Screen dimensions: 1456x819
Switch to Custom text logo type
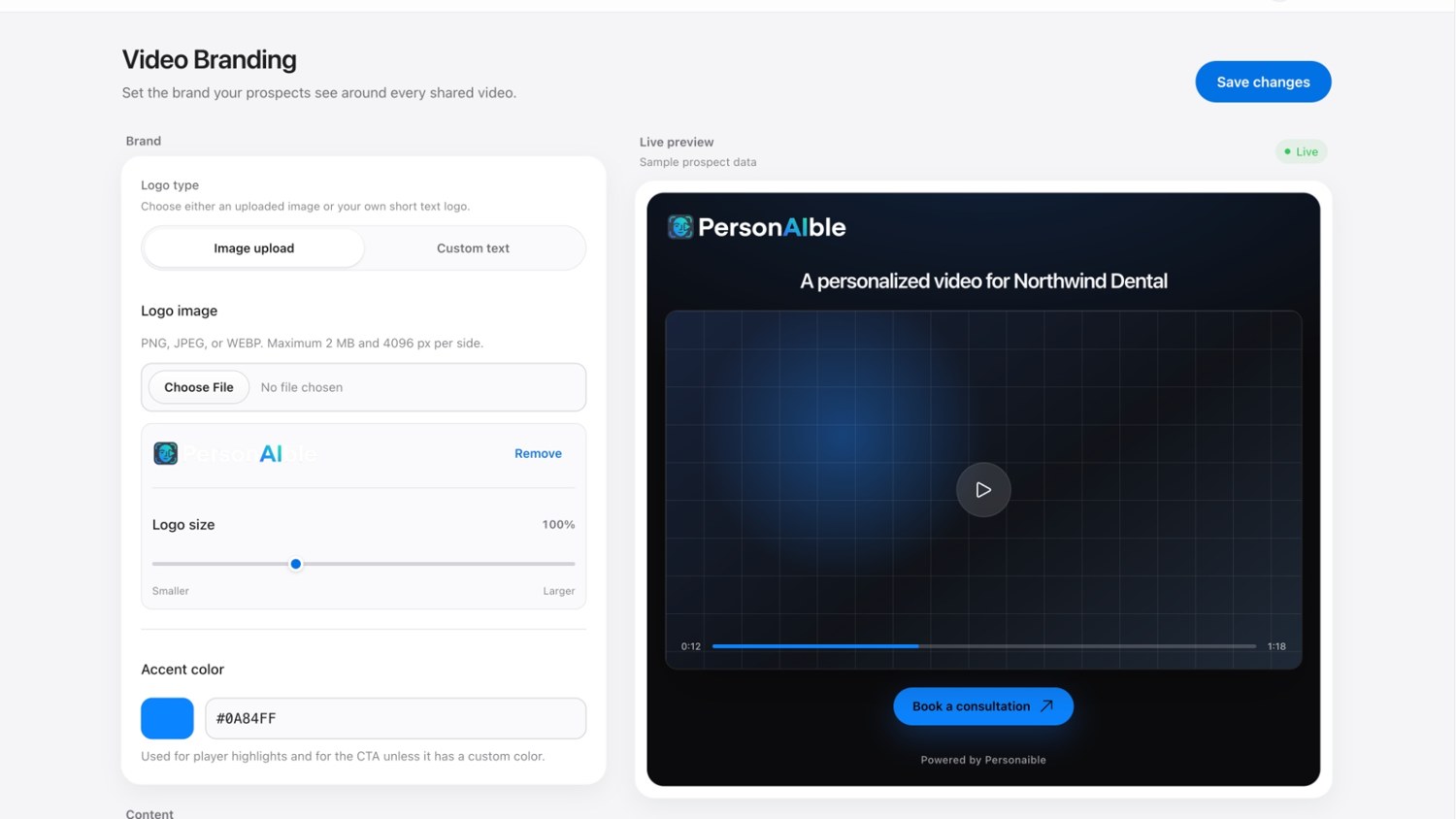473,248
